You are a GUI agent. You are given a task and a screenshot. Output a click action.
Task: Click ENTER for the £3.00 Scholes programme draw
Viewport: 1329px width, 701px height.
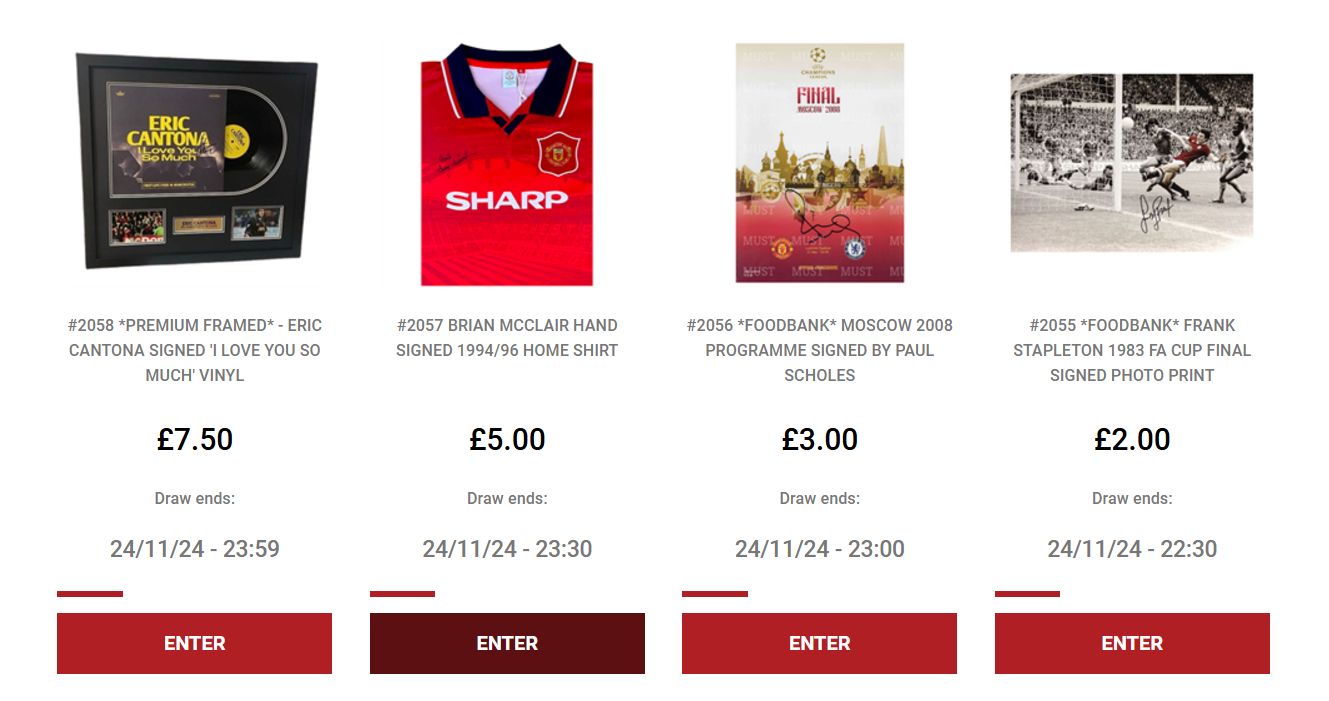pos(819,643)
